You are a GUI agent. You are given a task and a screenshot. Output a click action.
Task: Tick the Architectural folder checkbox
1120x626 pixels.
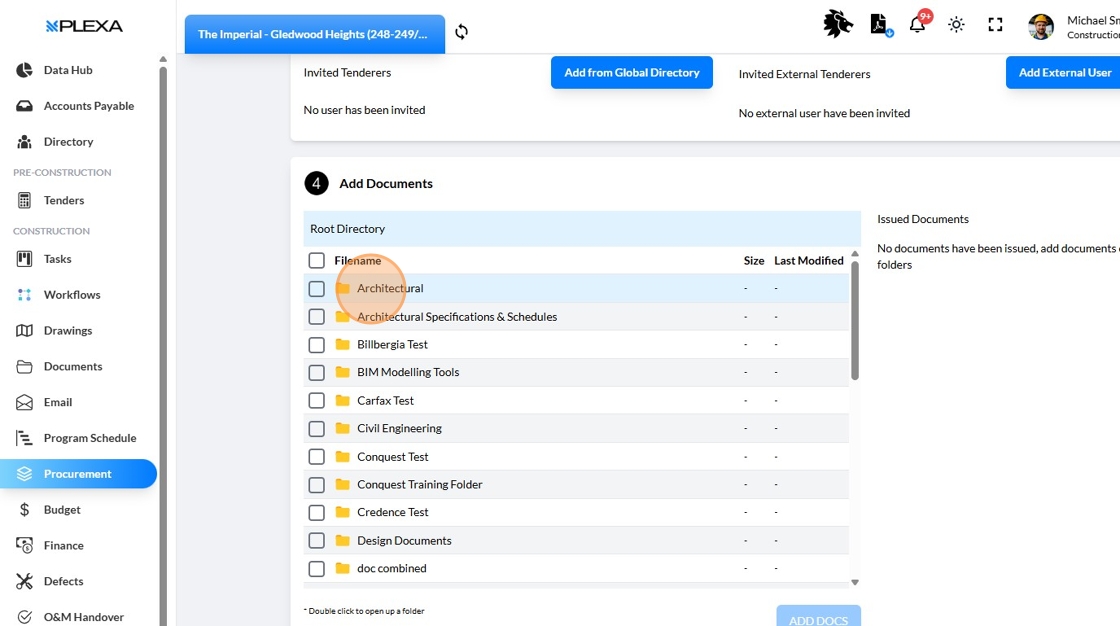(x=317, y=289)
